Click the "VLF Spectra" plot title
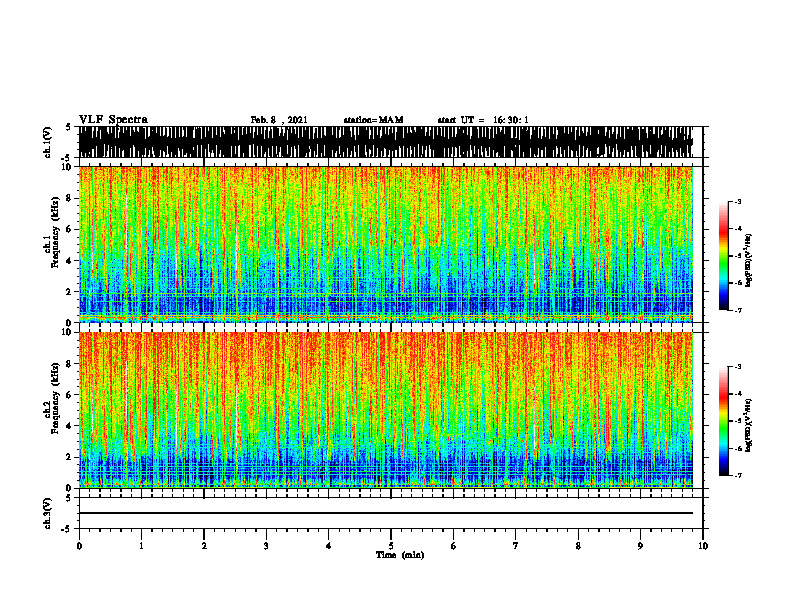 [x=113, y=120]
